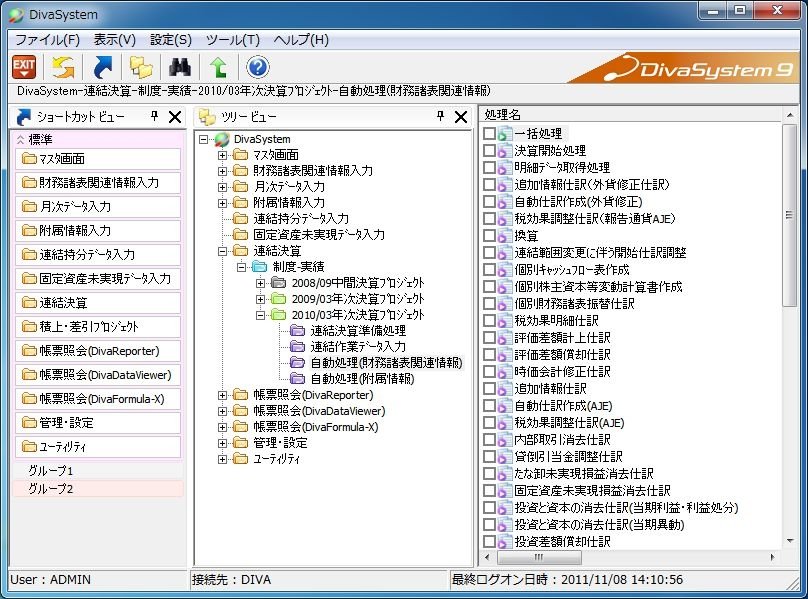Open the 帳票照会(DivaDataViewer) shortcut button
808x599 pixels.
point(98,375)
